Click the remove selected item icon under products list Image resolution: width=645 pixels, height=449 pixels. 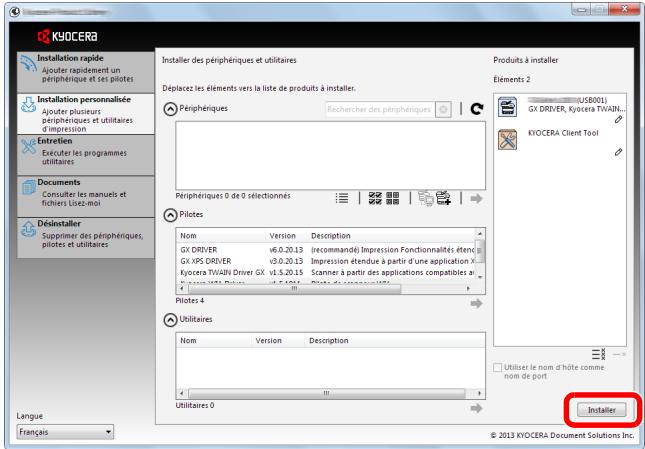[619, 354]
